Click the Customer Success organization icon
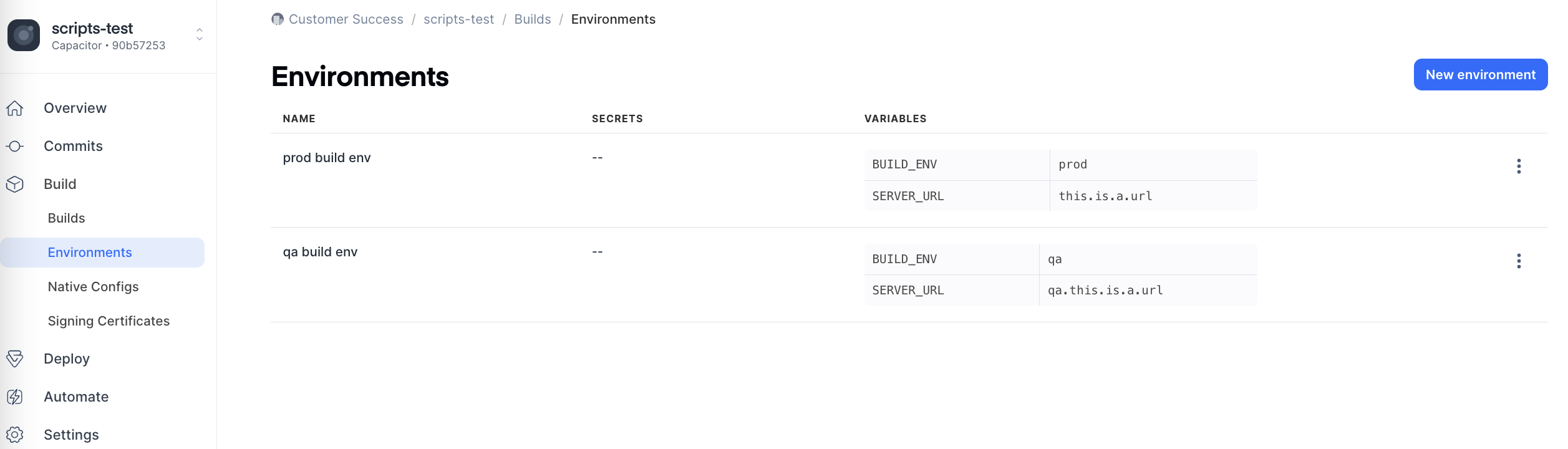The image size is (1568, 449). point(278,19)
